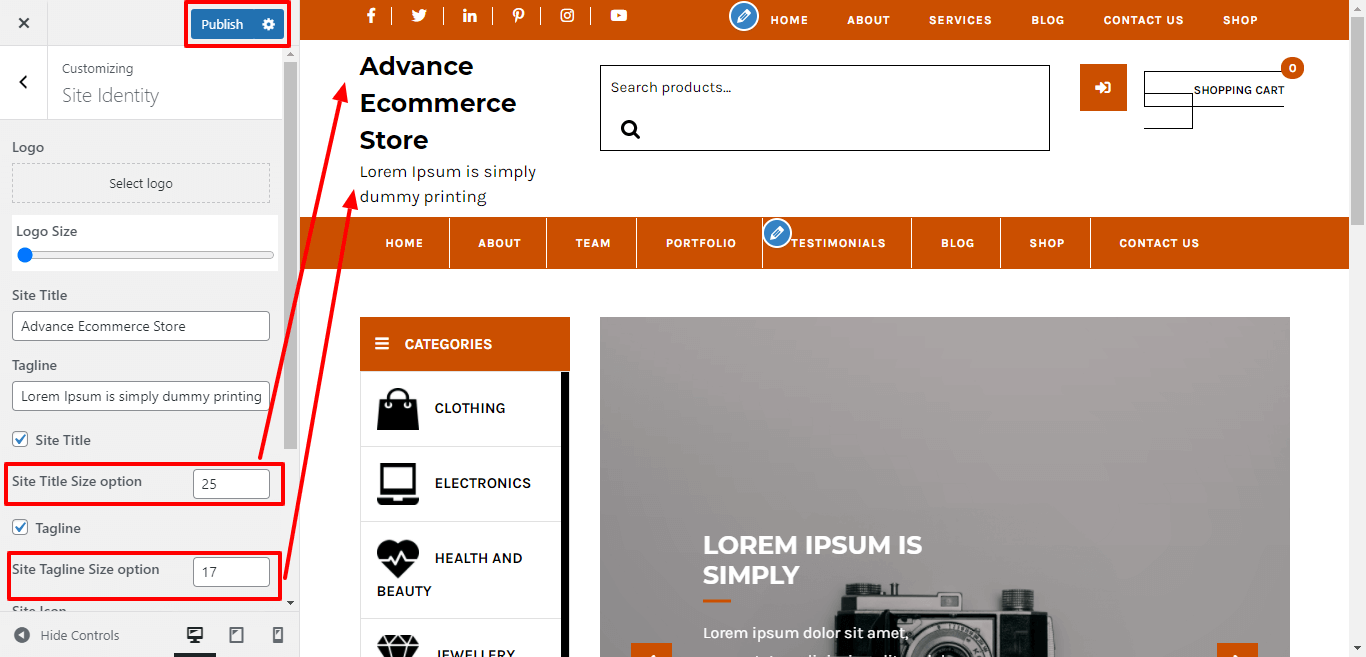Uncheck the Site Title checkbox
Screen dimensions: 1366x657
[x=20, y=439]
